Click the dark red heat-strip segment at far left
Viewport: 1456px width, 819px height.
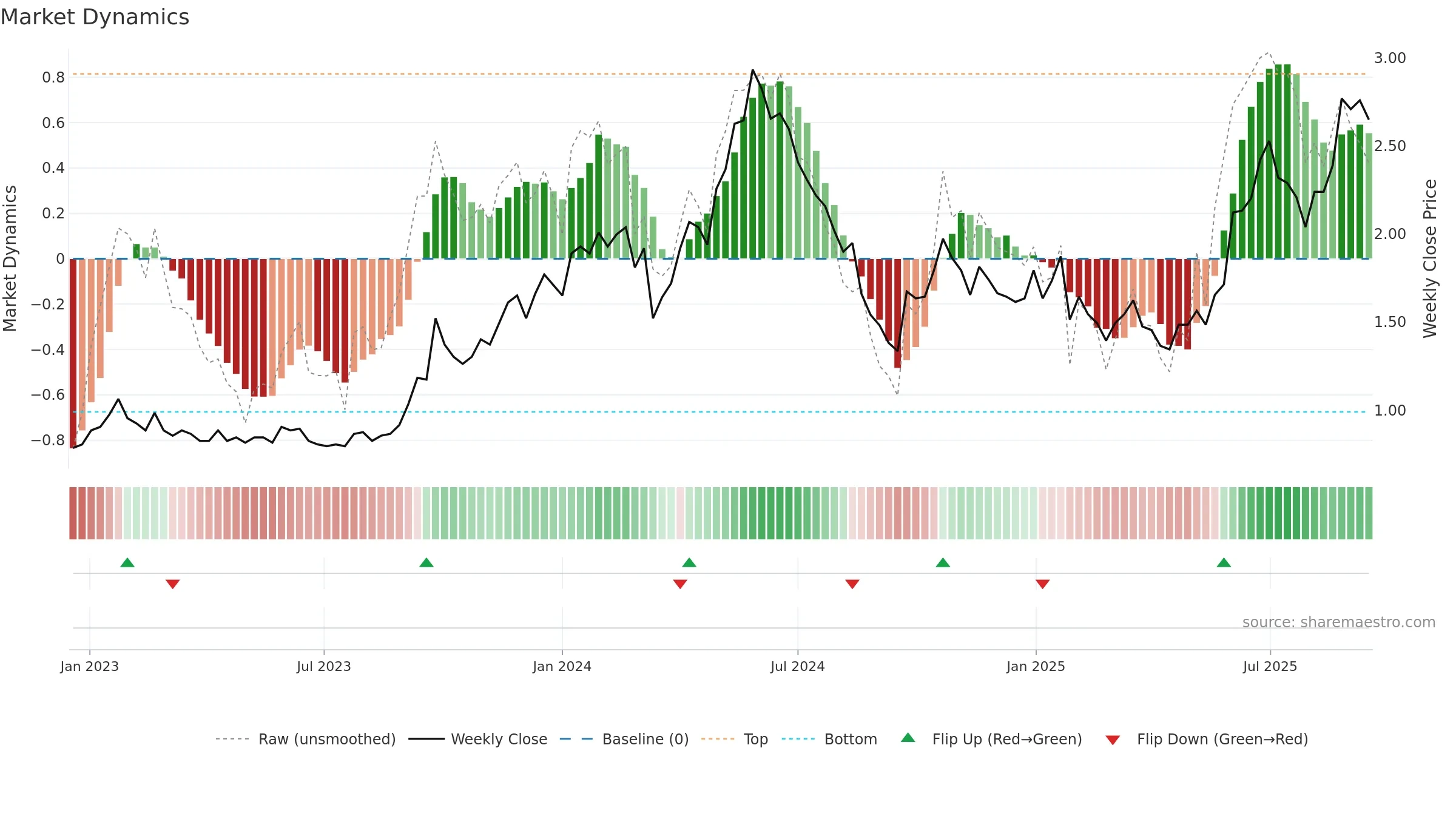point(73,513)
